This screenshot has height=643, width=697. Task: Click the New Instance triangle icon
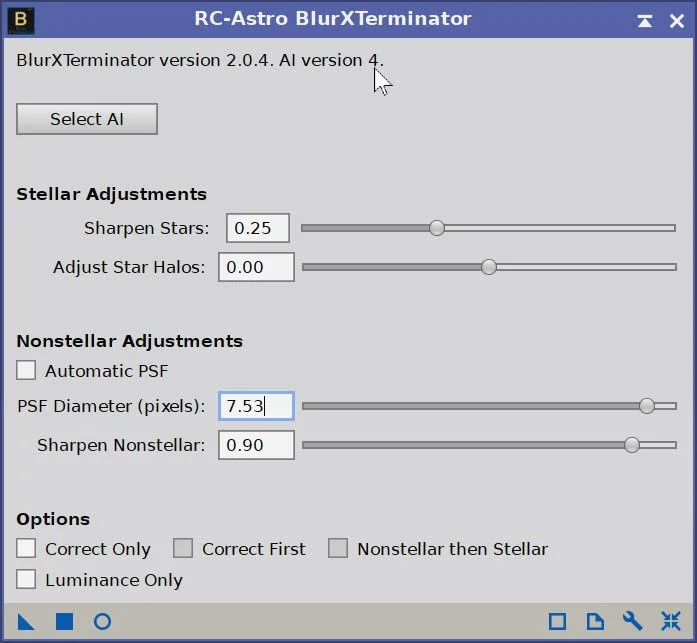[x=26, y=621]
